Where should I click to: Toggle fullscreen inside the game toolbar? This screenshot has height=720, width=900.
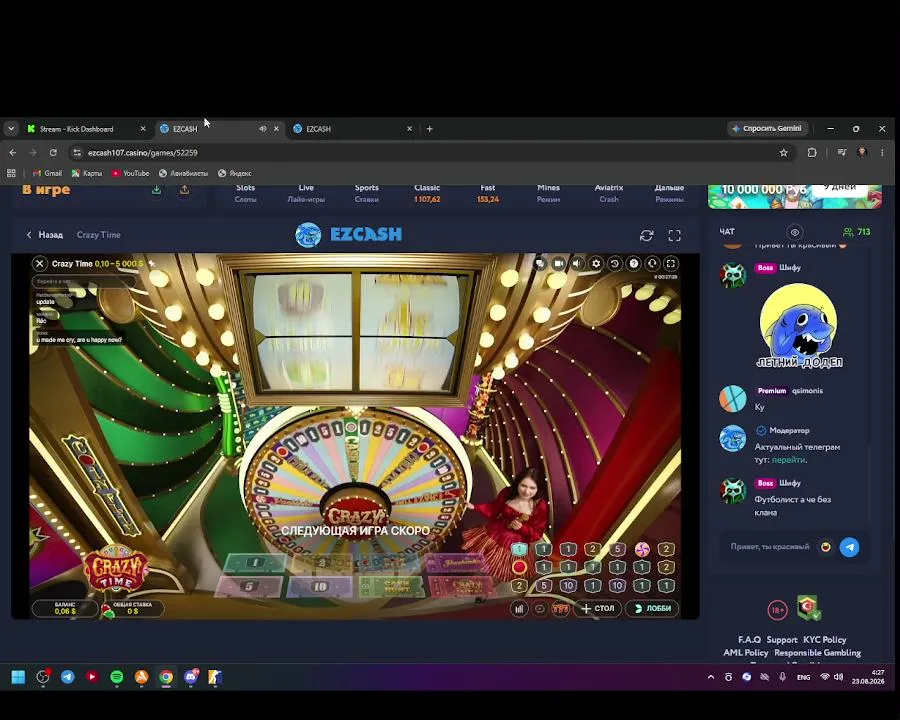pyautogui.click(x=671, y=264)
